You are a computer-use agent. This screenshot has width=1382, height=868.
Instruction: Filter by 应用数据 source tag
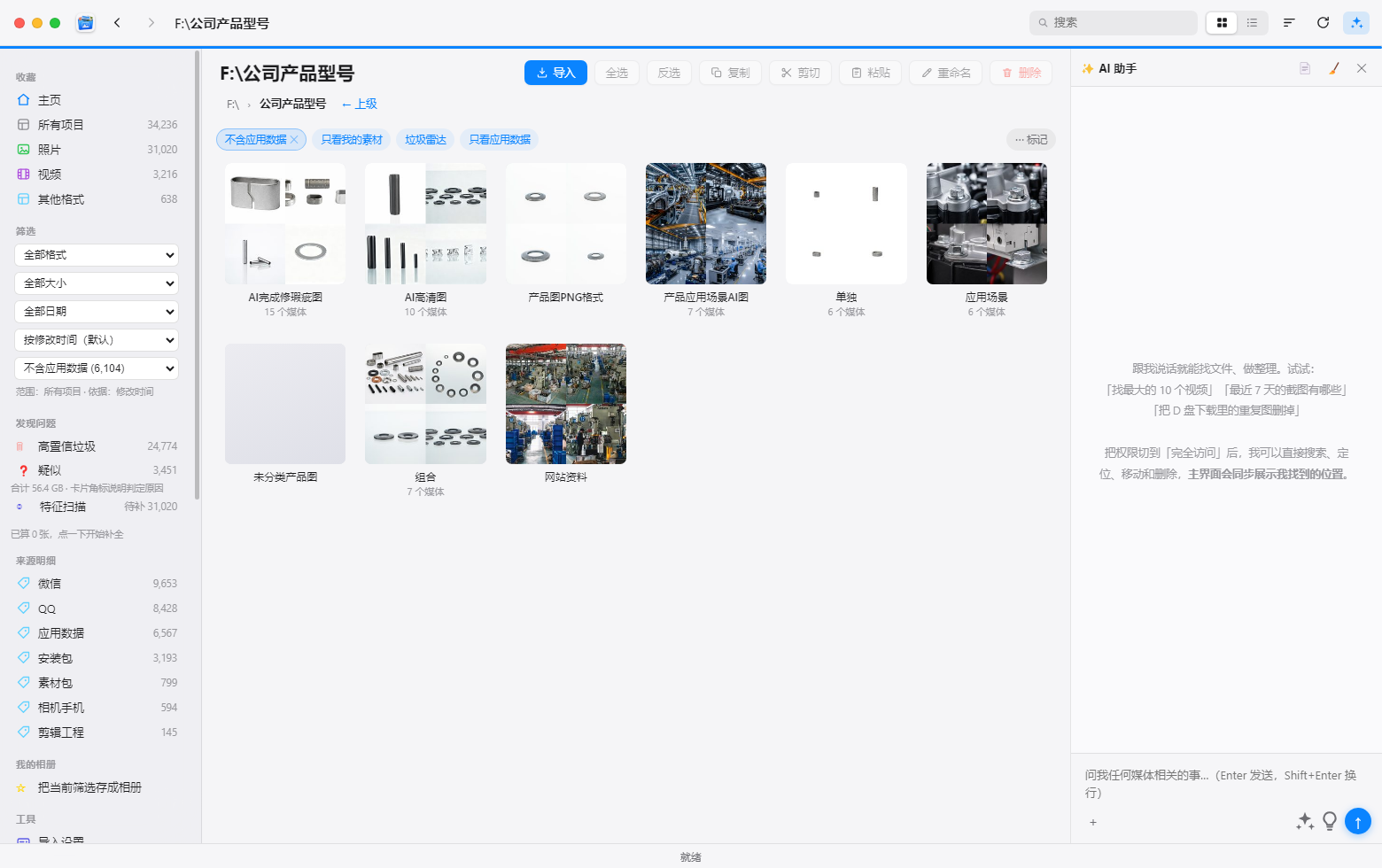[97, 633]
